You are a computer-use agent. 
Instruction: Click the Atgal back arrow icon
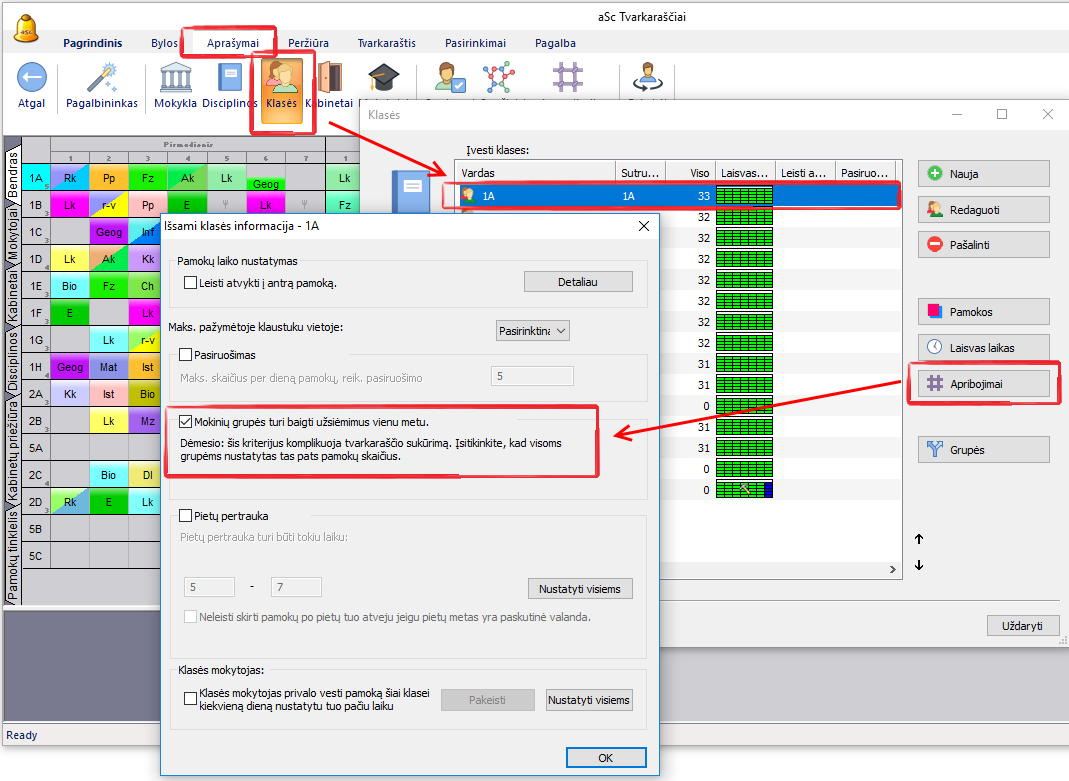(32, 78)
